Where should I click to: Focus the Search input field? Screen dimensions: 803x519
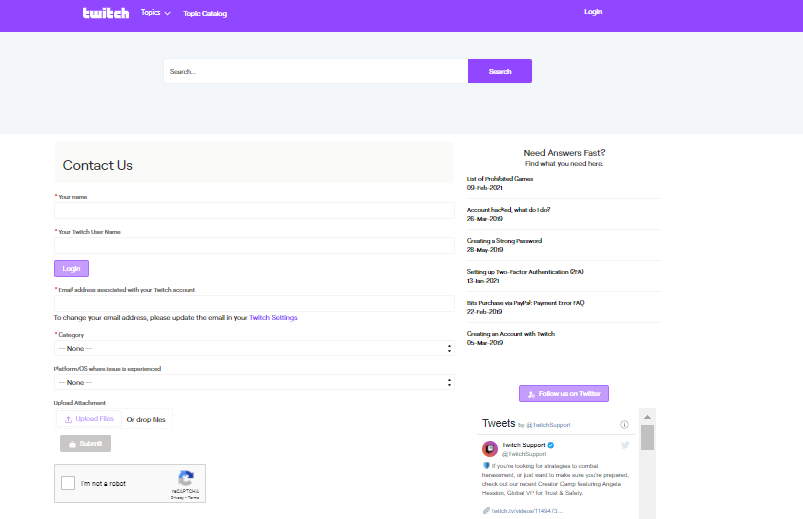pyautogui.click(x=315, y=71)
